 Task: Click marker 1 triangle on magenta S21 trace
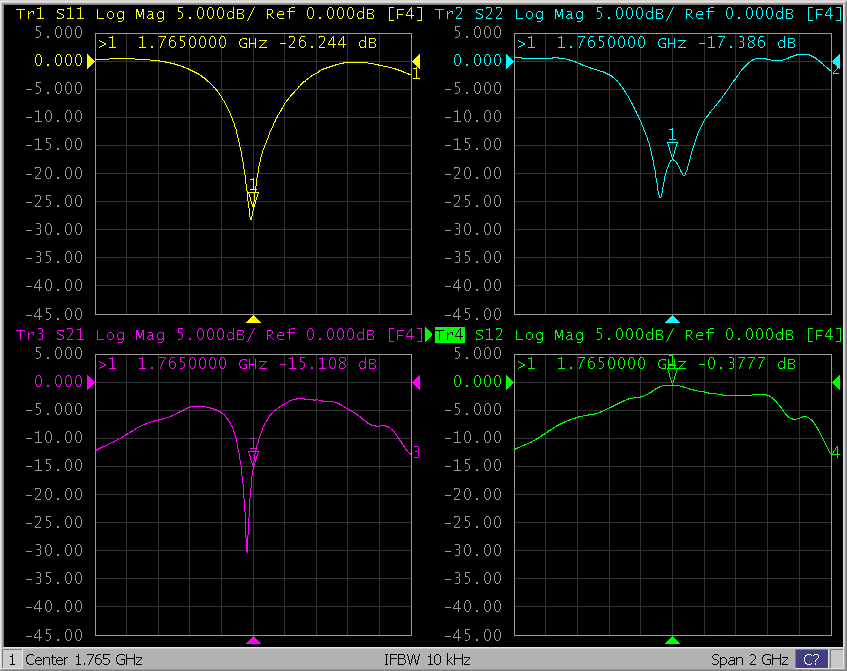tap(254, 457)
